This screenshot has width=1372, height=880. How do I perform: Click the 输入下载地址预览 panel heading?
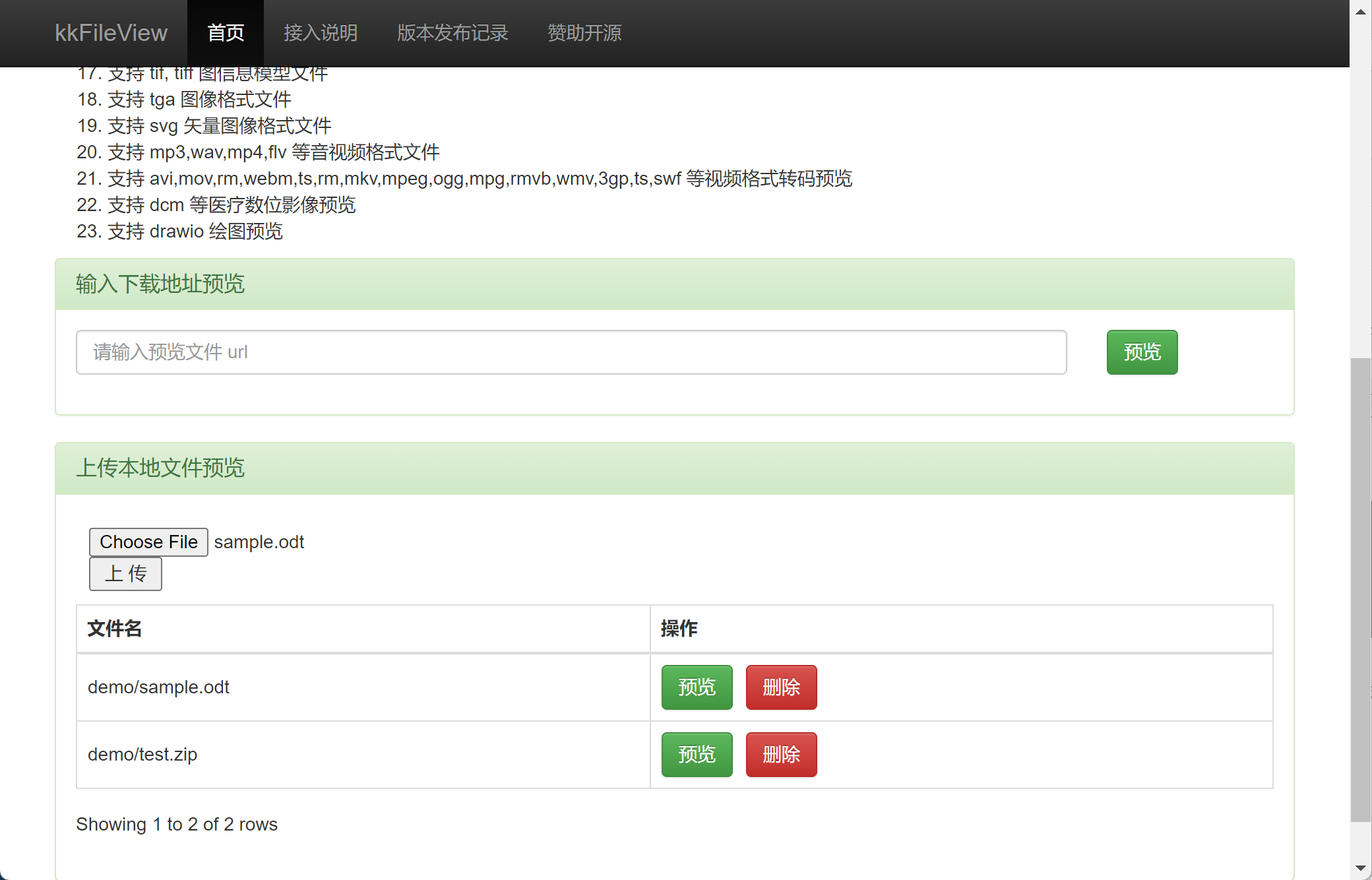click(x=160, y=284)
